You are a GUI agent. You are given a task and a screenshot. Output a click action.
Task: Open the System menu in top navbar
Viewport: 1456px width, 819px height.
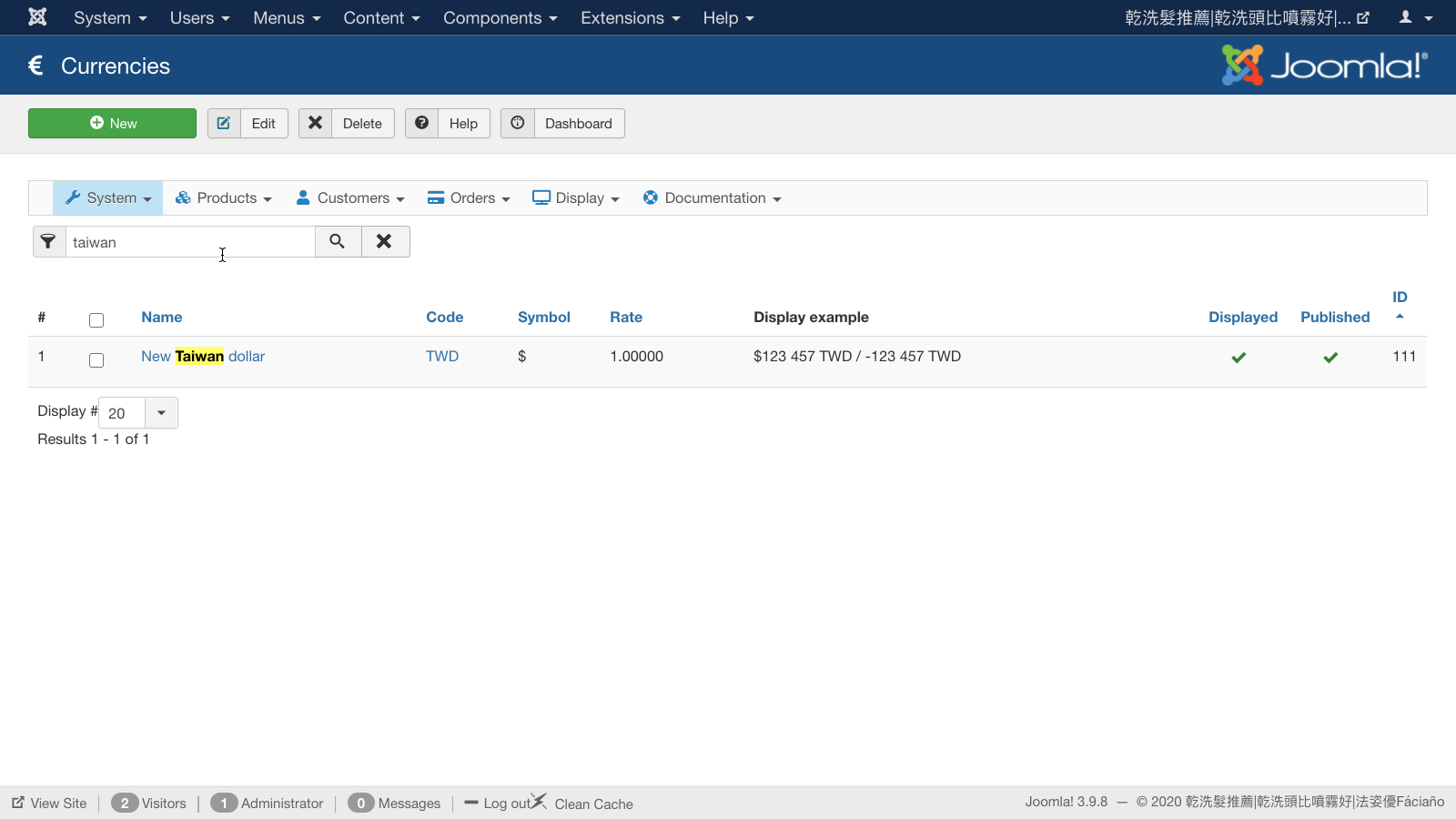(x=110, y=18)
